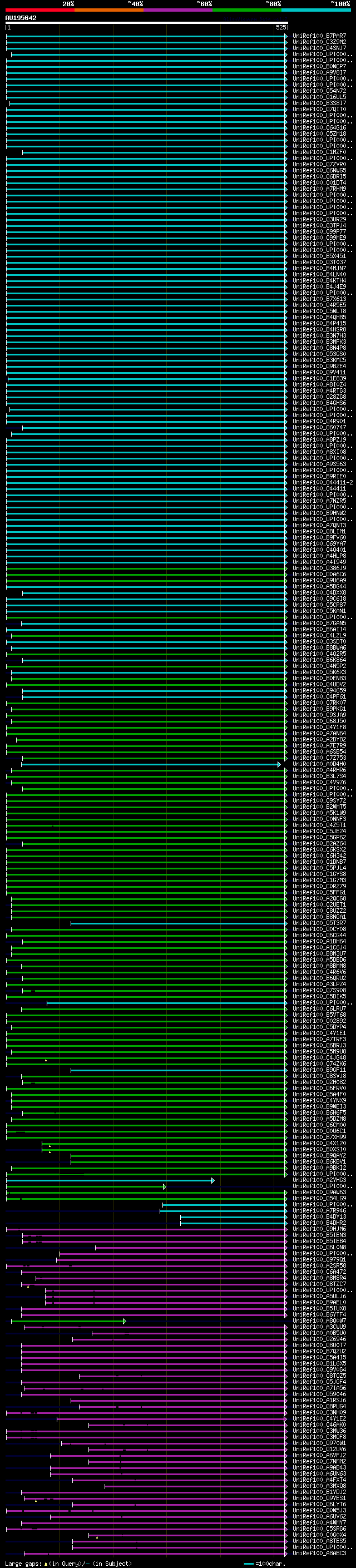356x1568 pixels.
Task: Select hit label UniRef100_O60747
Action: tap(319, 427)
